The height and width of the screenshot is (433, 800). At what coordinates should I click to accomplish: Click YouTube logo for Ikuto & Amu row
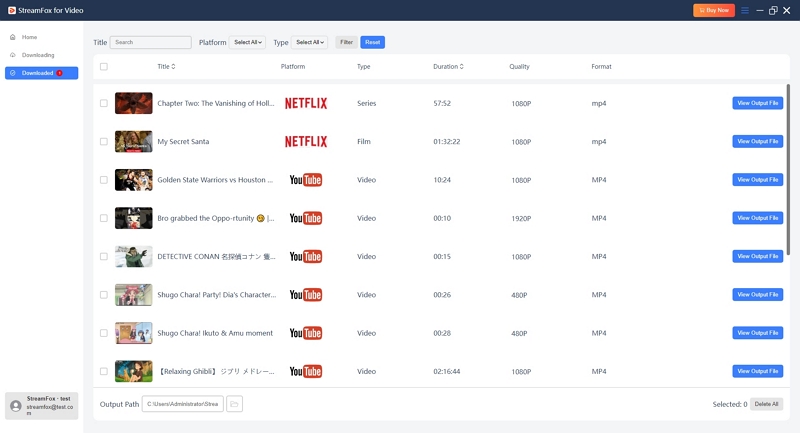(x=306, y=333)
